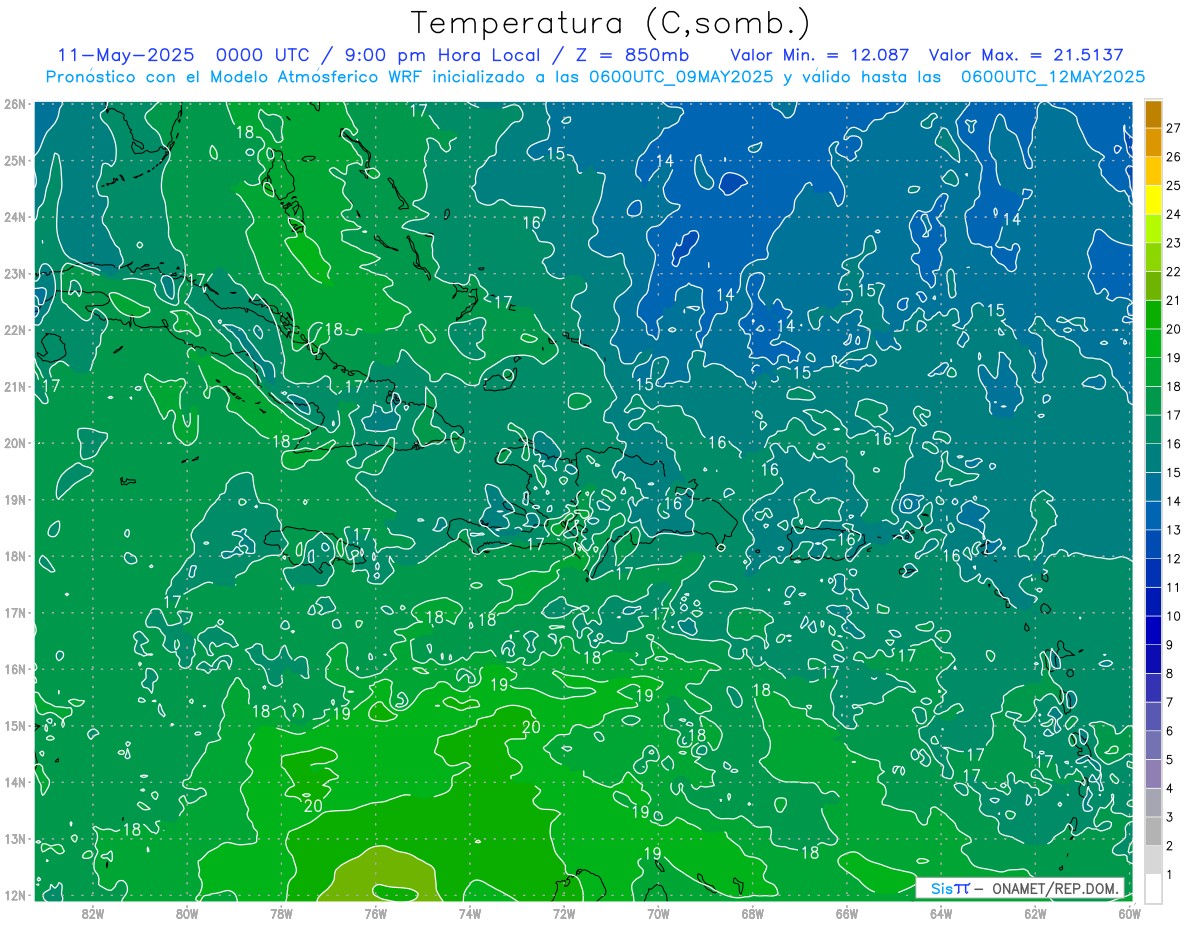Click the color bar tick label "6"
This screenshot has height=927, width=1200.
1171,731
